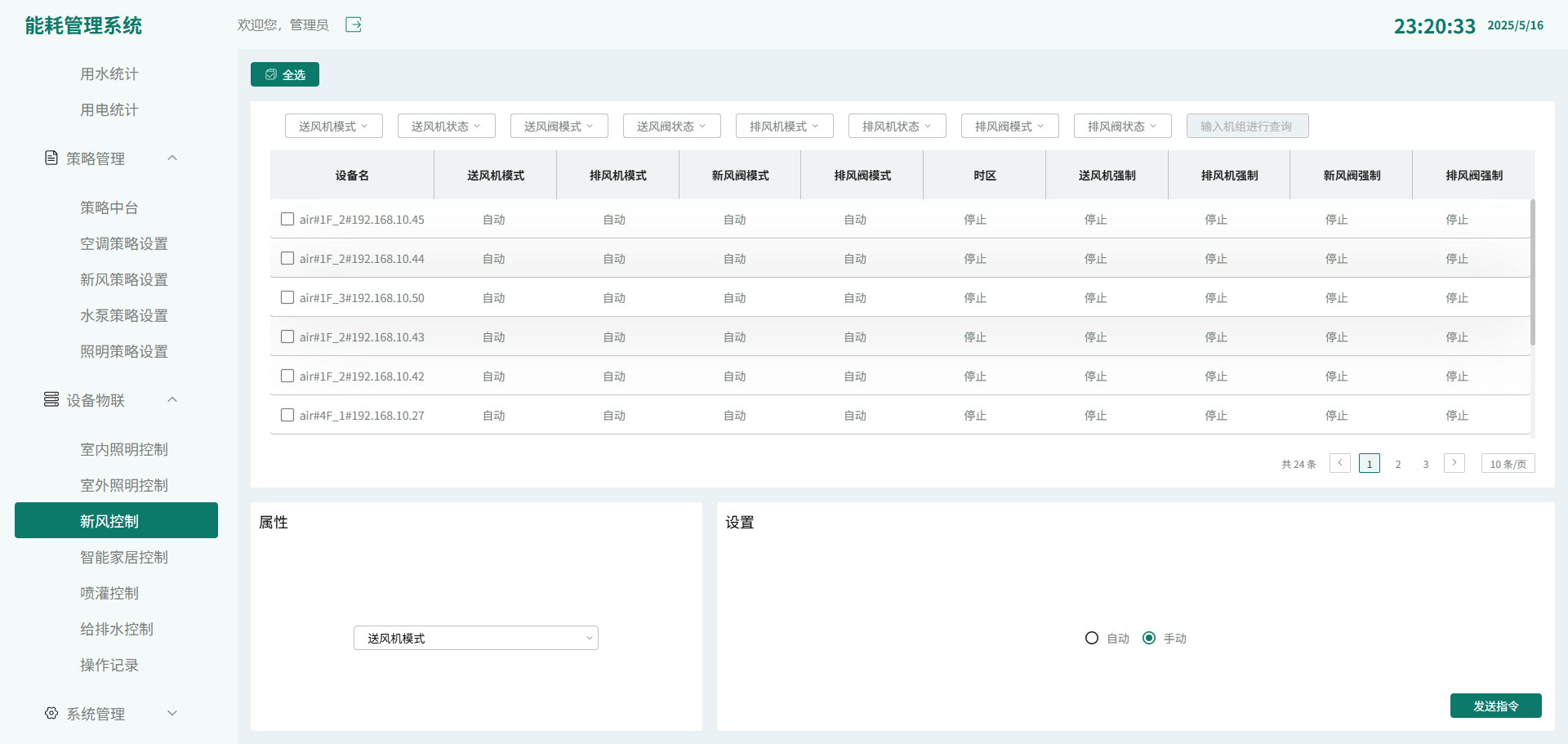Open the 送风机模式 filter dropdown
Viewport: 1568px width, 744px height.
pos(333,126)
